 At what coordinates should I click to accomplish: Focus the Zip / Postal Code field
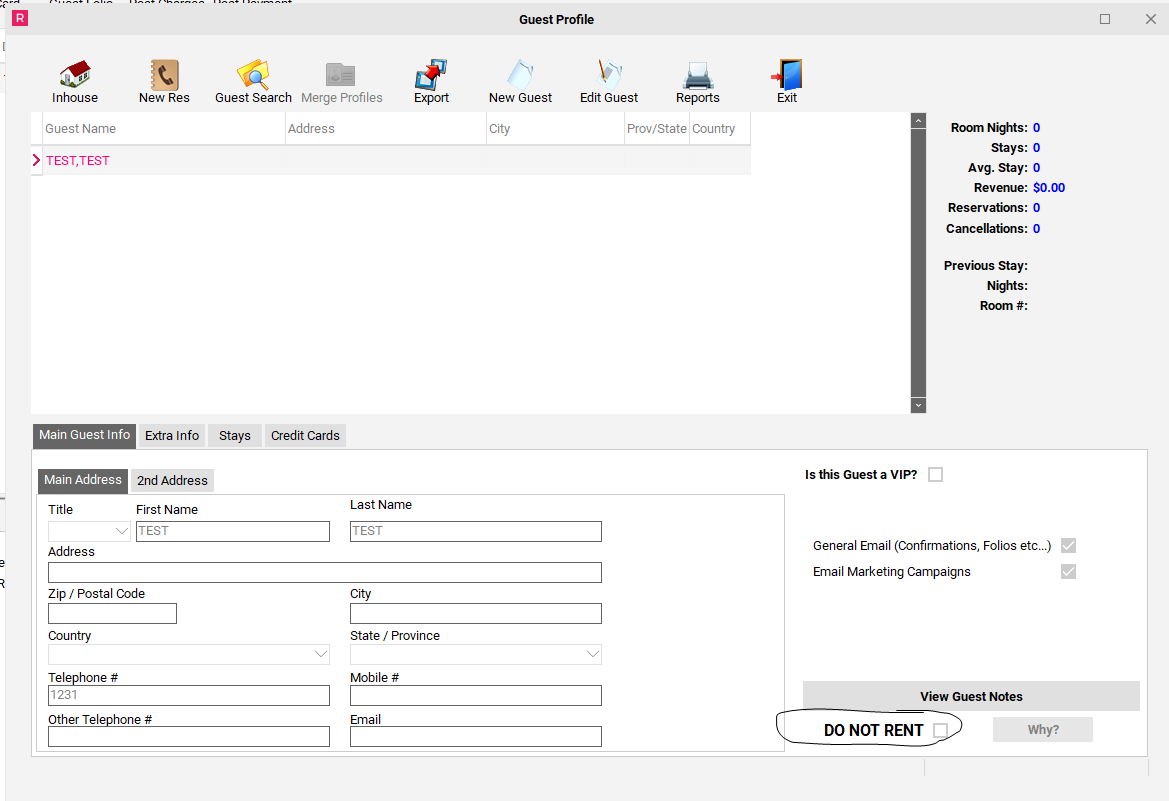point(113,614)
